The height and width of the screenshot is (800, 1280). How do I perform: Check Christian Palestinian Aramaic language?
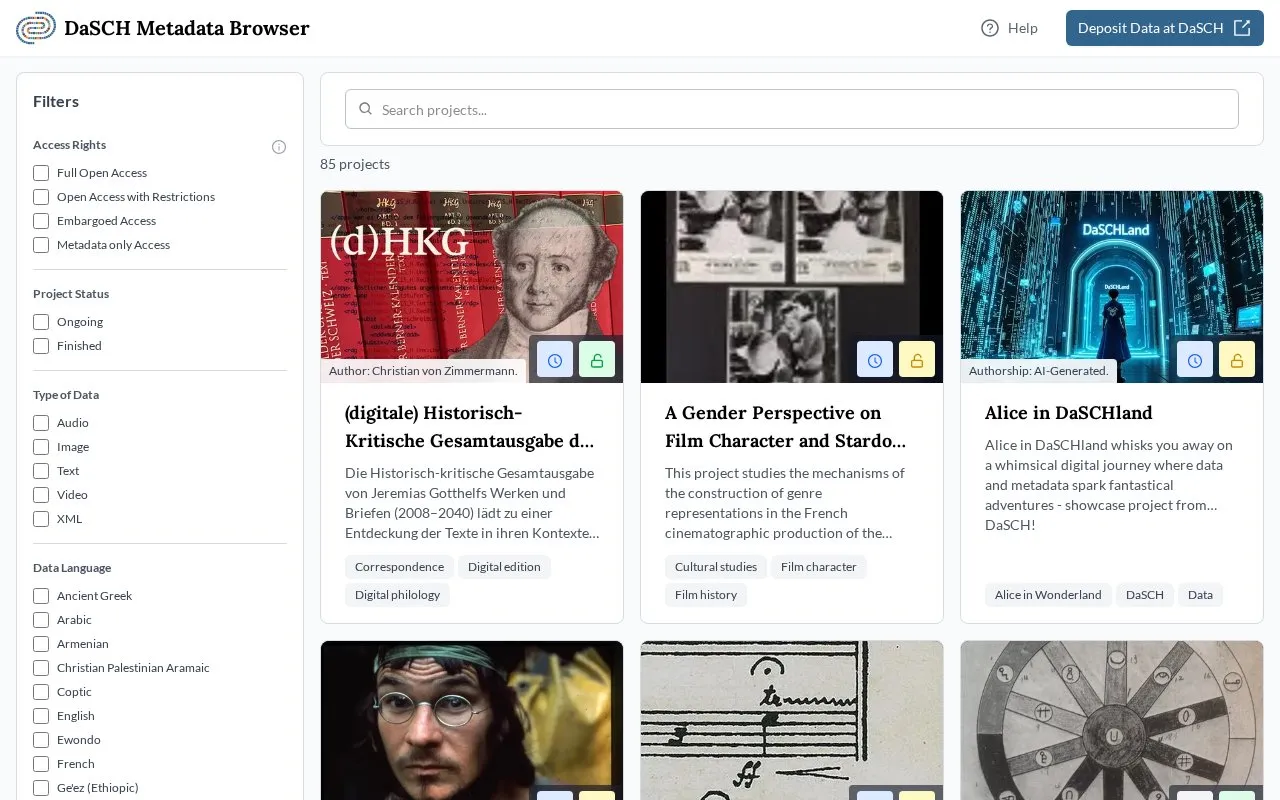(x=41, y=668)
